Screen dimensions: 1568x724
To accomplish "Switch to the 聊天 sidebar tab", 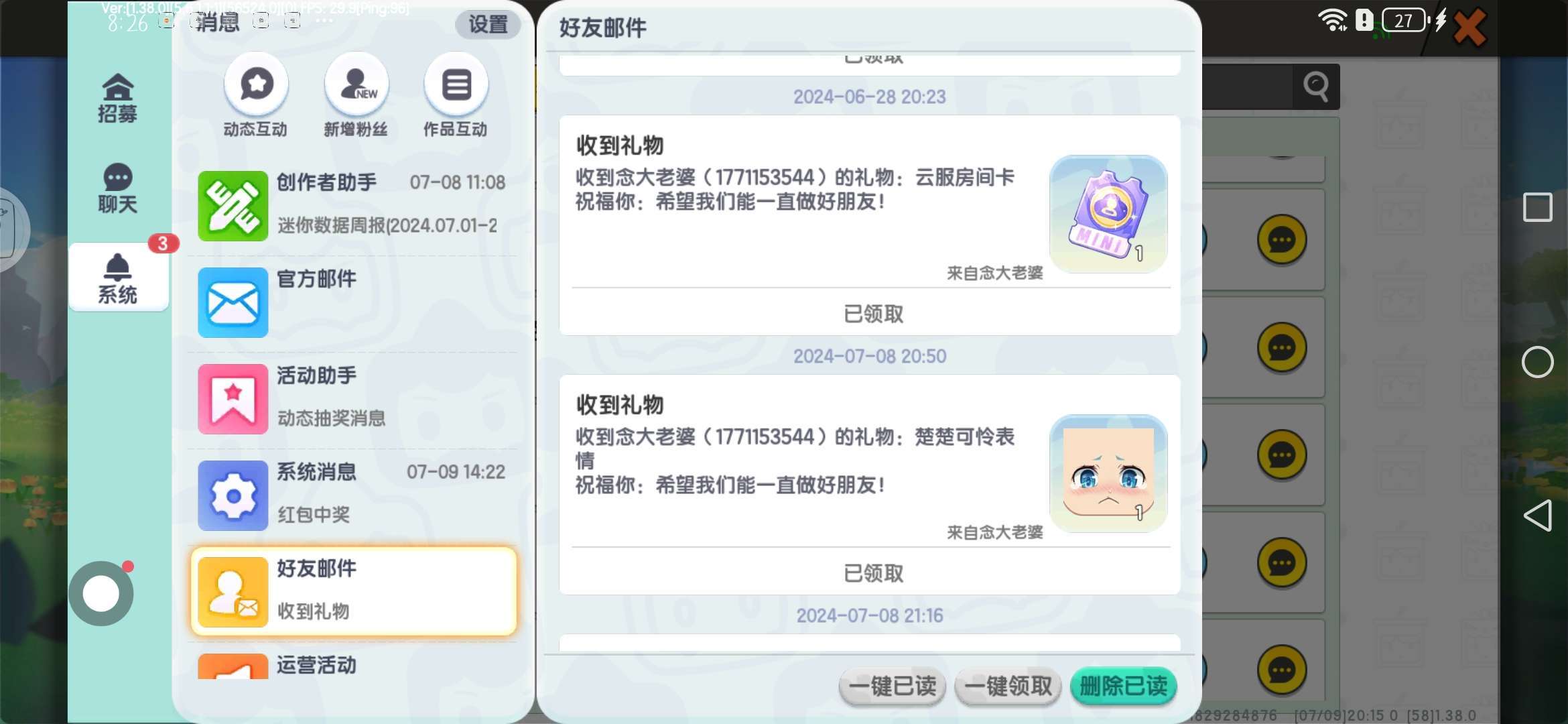I will tap(118, 188).
